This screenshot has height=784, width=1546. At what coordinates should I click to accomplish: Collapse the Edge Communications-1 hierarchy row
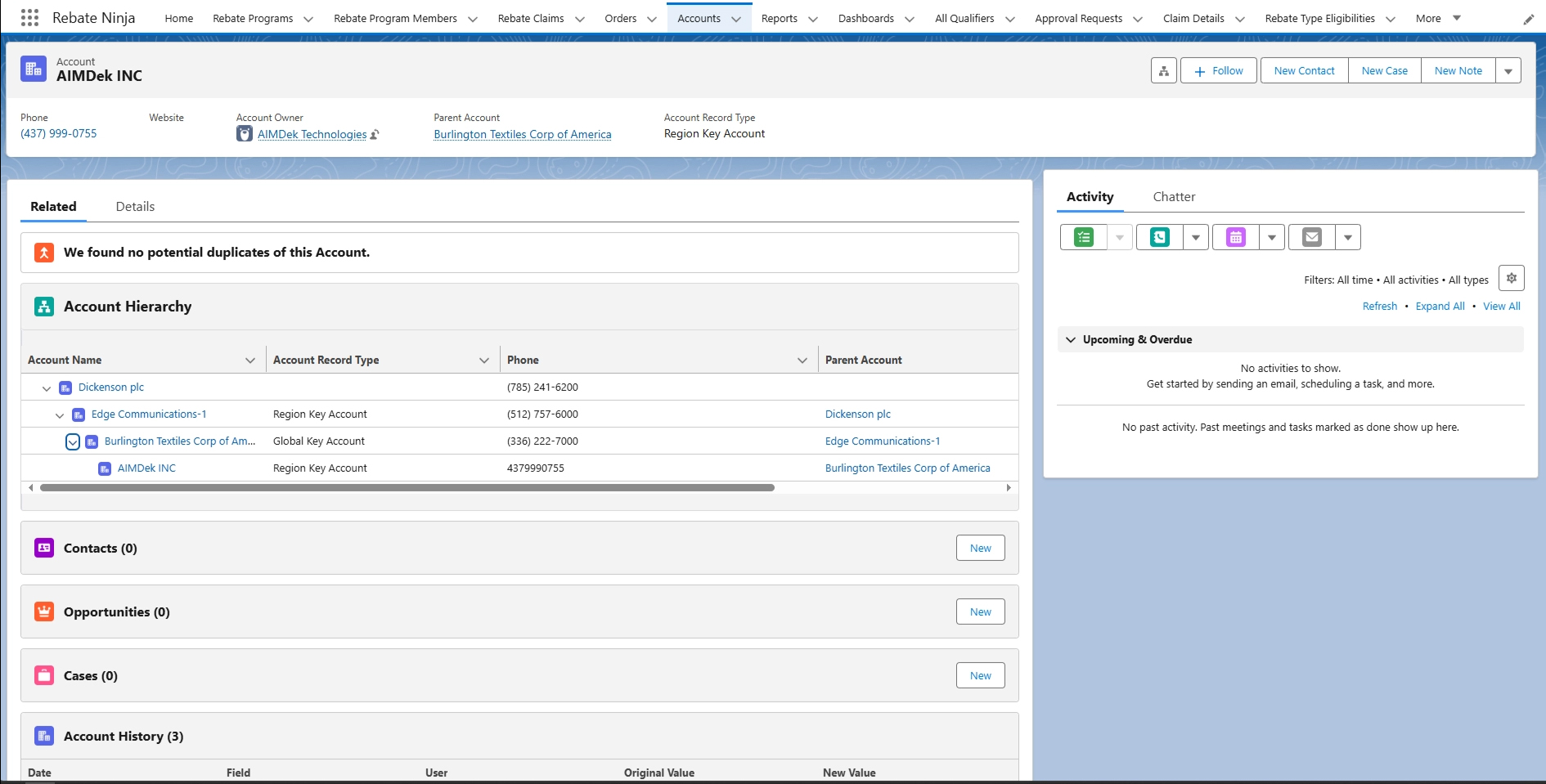click(x=60, y=415)
